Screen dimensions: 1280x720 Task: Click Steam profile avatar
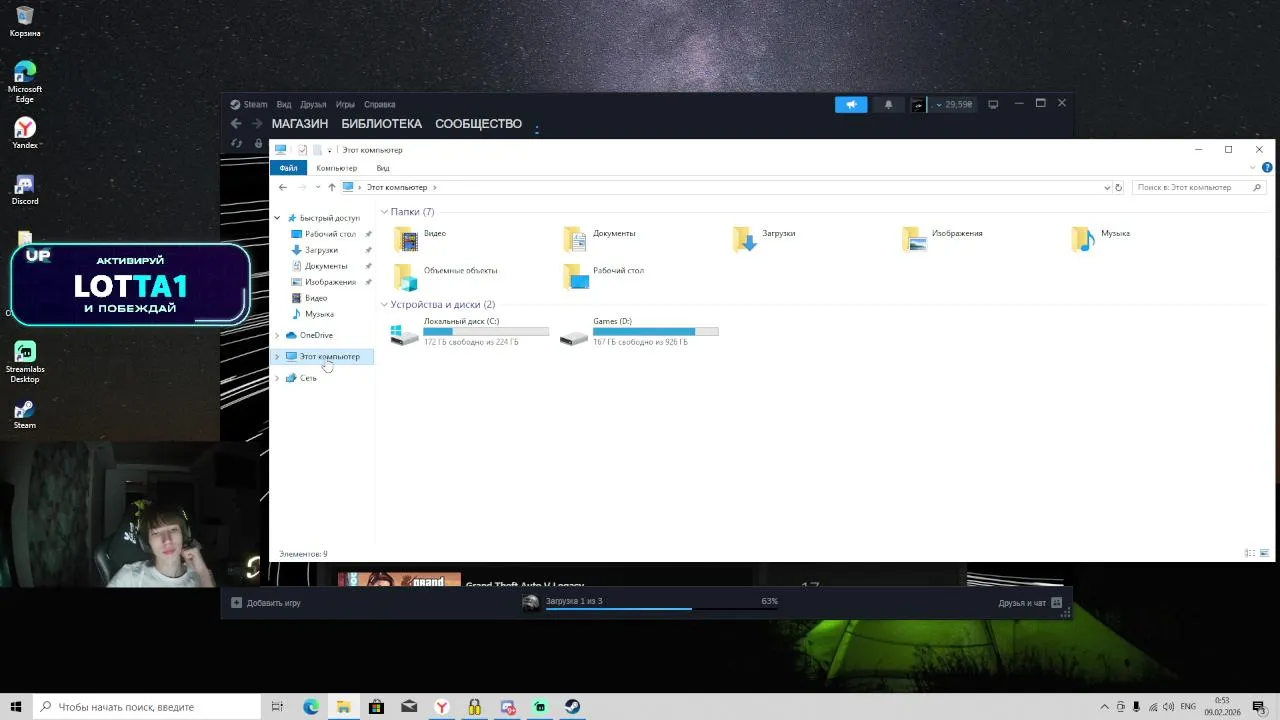click(x=918, y=104)
